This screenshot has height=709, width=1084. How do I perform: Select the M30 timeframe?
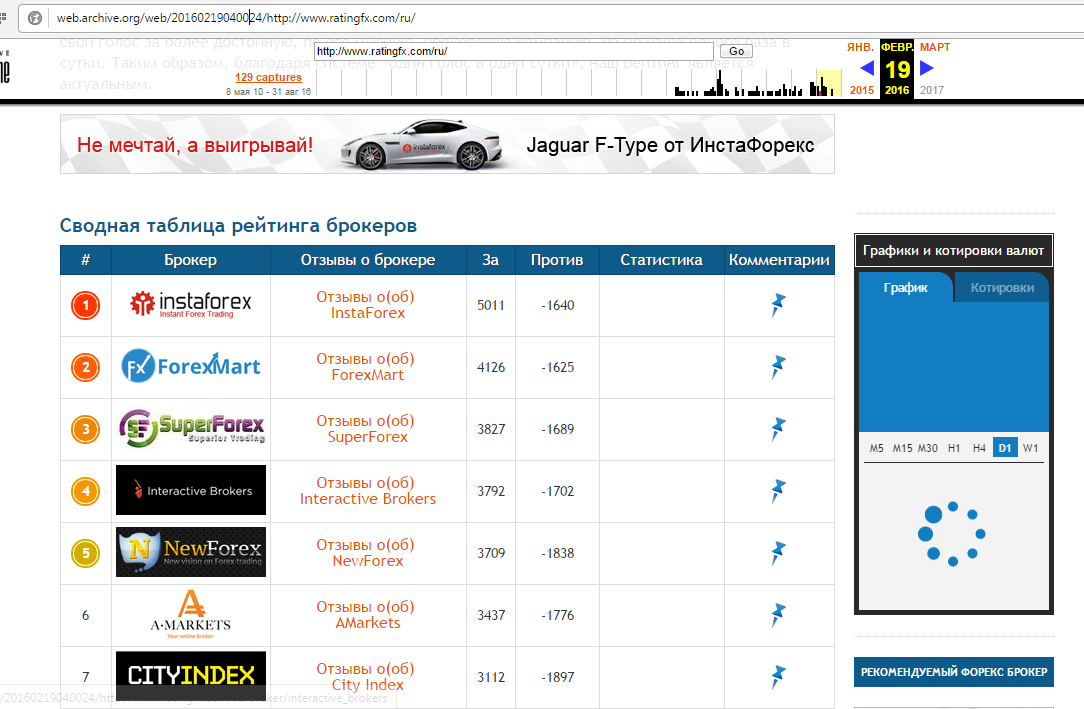[928, 448]
